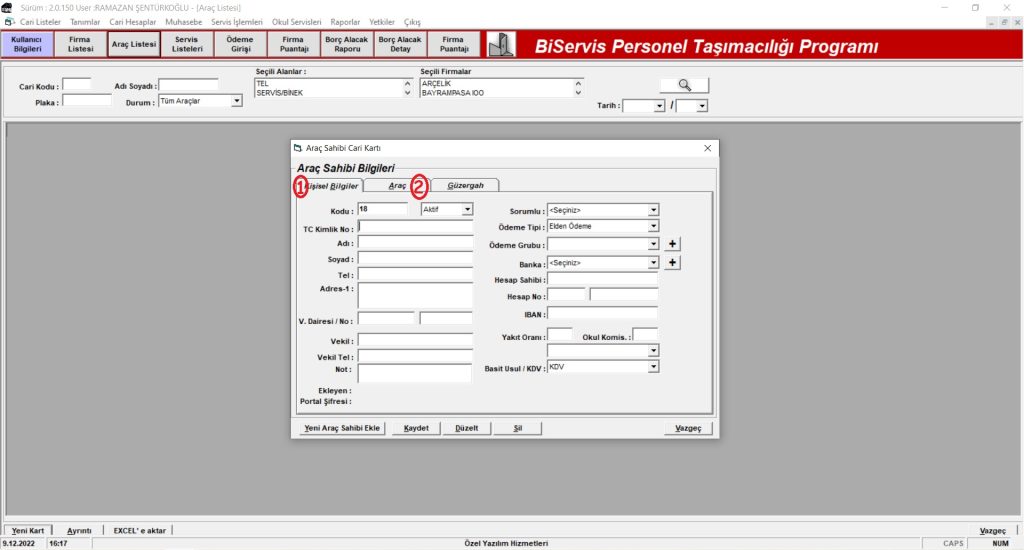
Task: Open the Sorumlu dropdown list
Action: click(x=653, y=211)
